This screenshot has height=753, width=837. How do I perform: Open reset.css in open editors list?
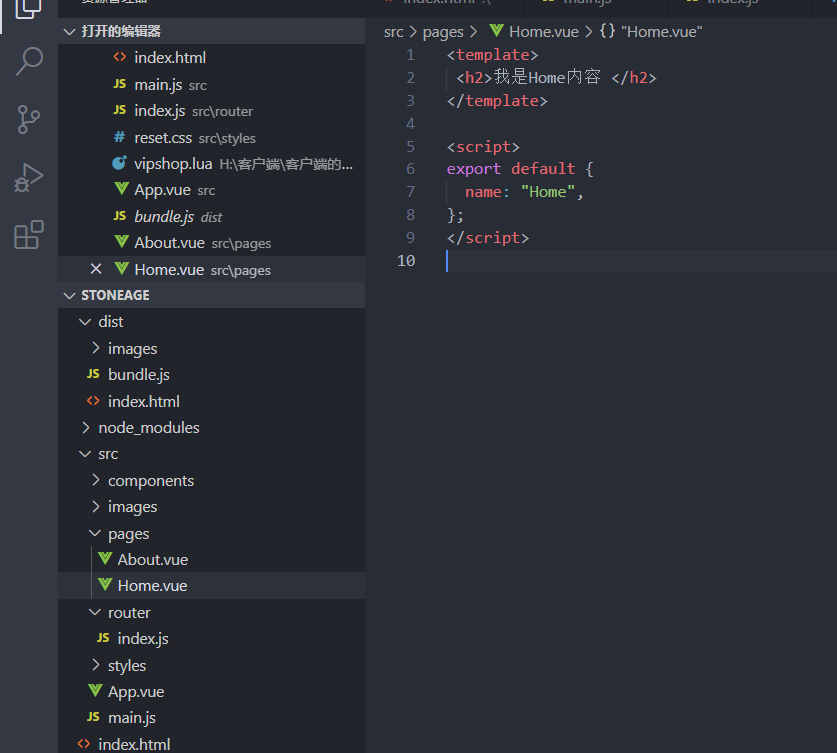click(211, 138)
